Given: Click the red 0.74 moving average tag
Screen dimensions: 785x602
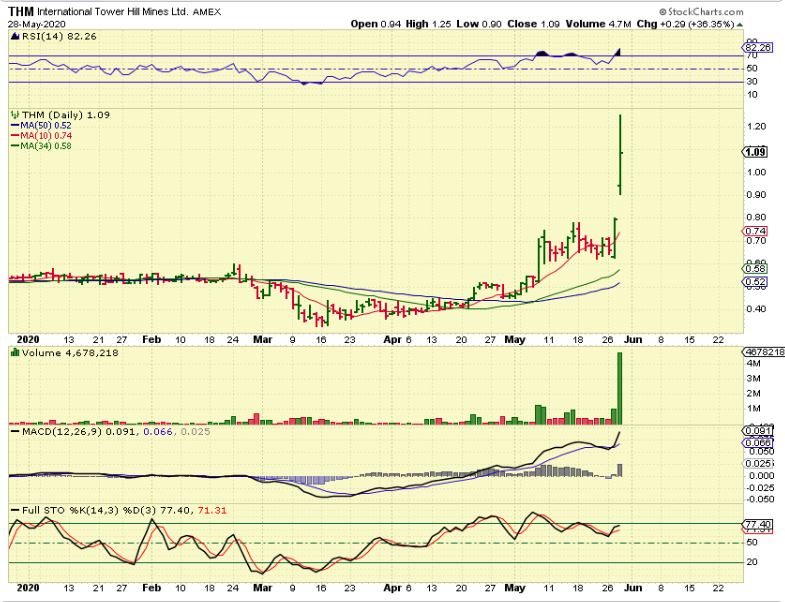Looking at the screenshot, I should 755,231.
